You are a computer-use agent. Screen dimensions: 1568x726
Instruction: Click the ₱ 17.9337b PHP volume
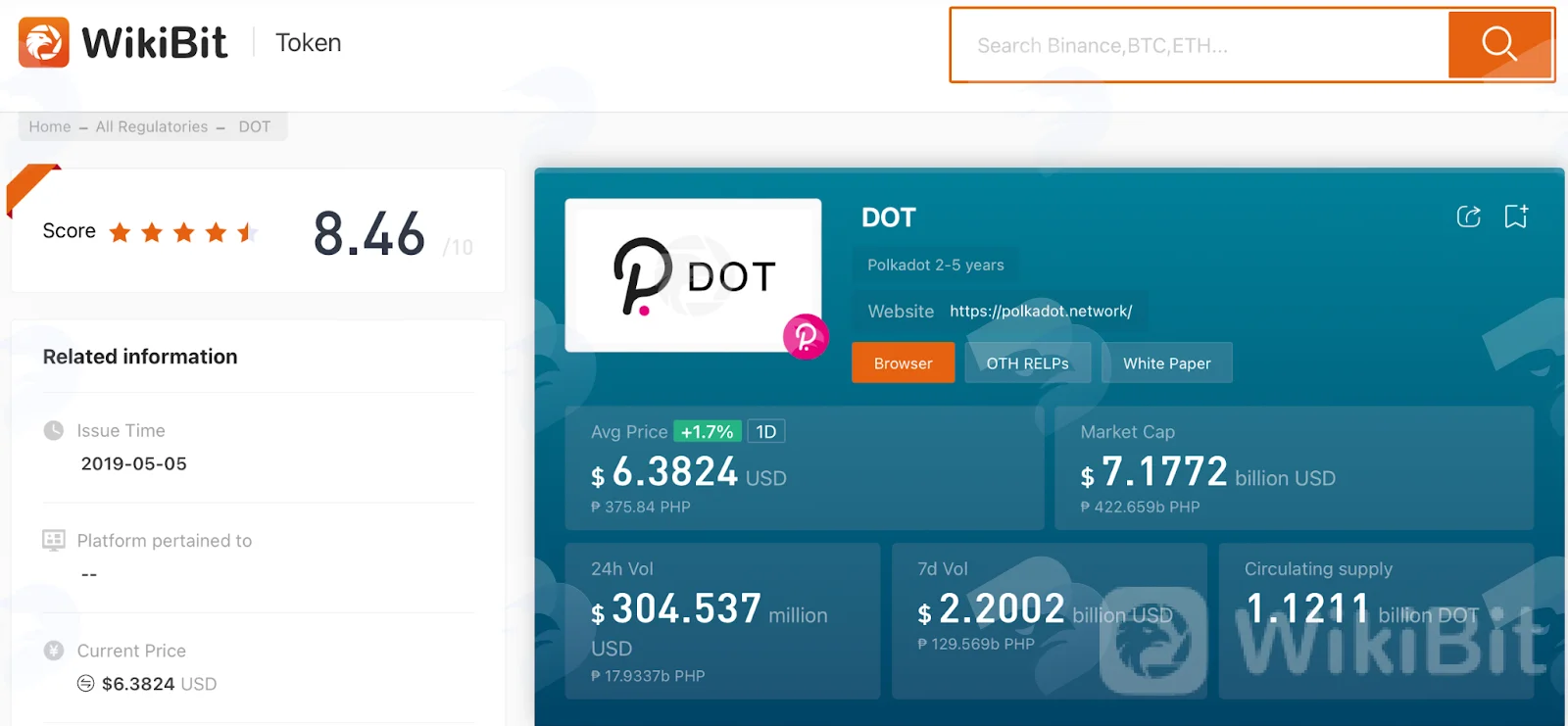point(648,676)
